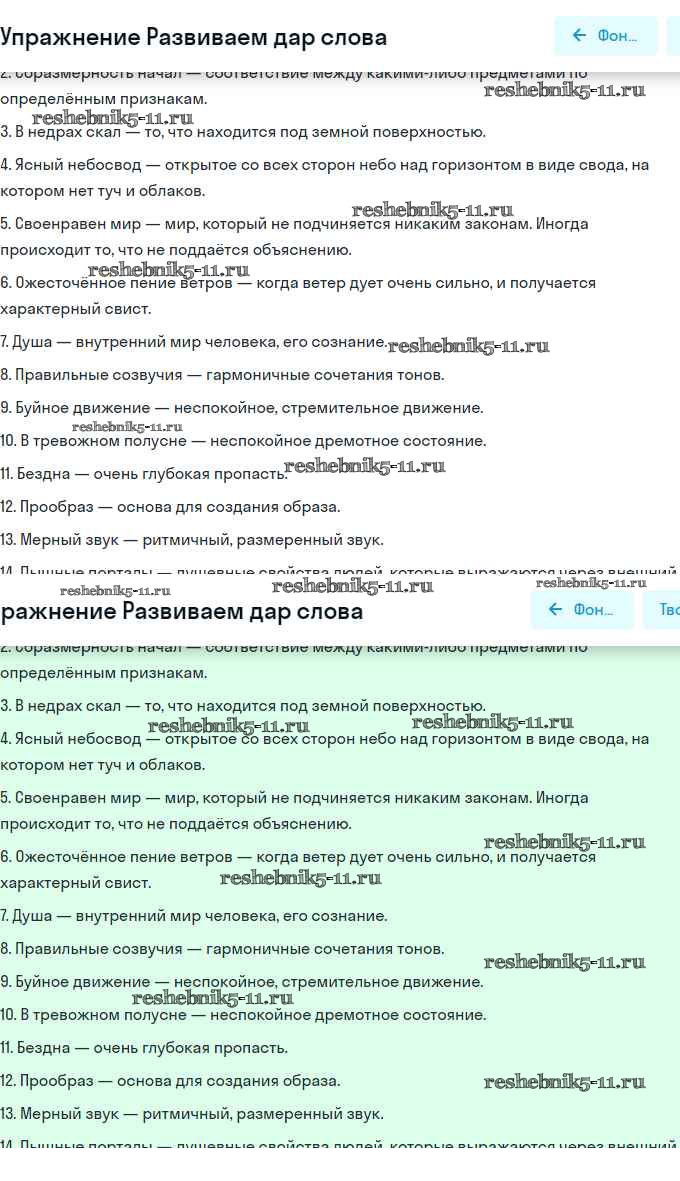Click the left arrow icon in the lower green section header
680x1181 pixels.
pyautogui.click(x=556, y=609)
